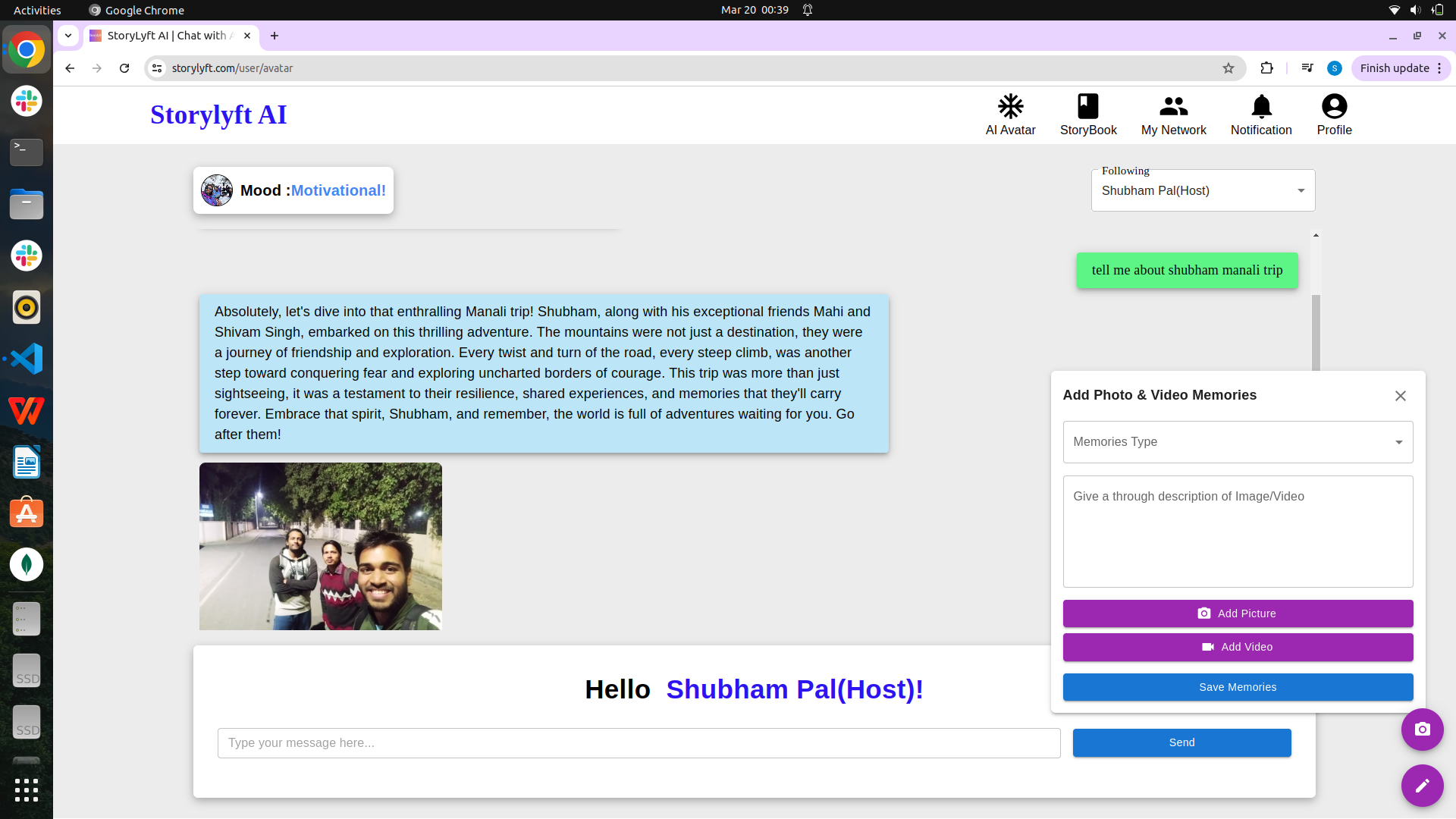Click the Send button
The height and width of the screenshot is (819, 1456).
click(x=1181, y=742)
